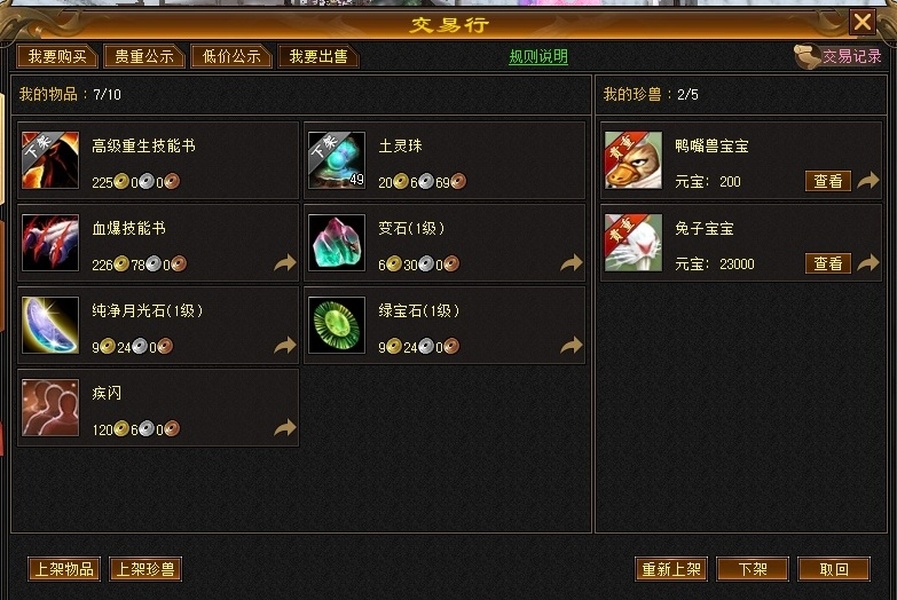Click the arrow icon beside 绿宝石(1级)
This screenshot has width=897, height=600.
pyautogui.click(x=571, y=345)
